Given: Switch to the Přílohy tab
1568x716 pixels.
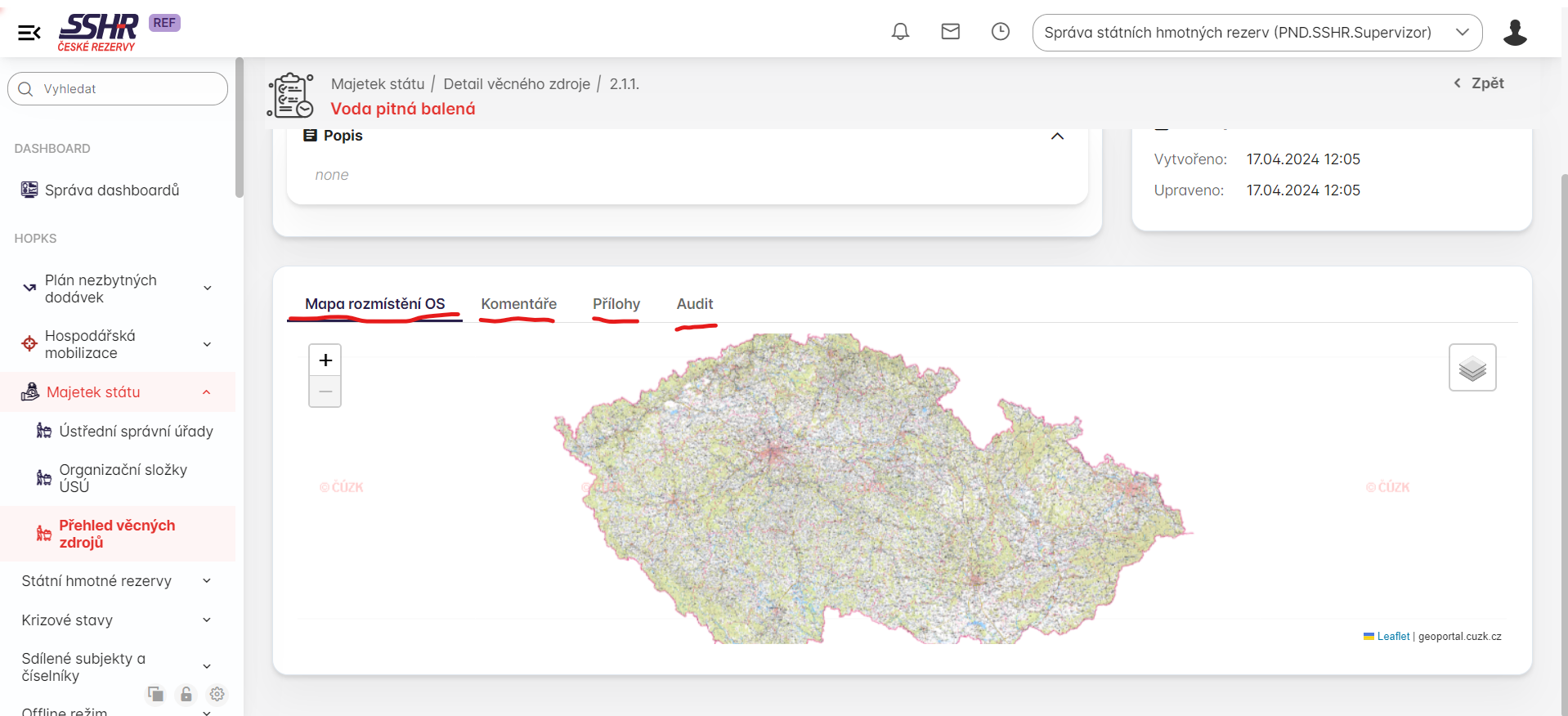Looking at the screenshot, I should pos(616,304).
